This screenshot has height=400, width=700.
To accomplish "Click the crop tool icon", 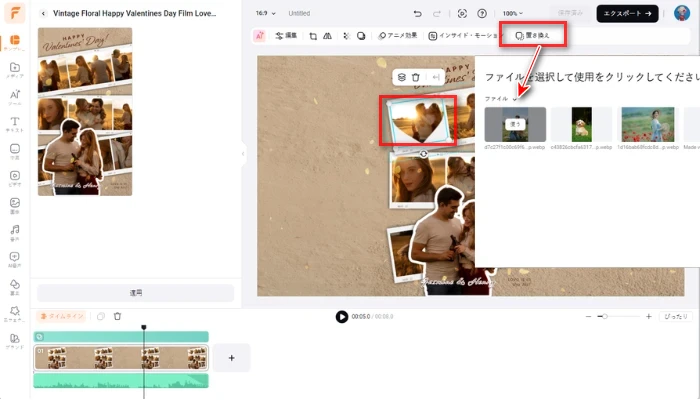I will [x=313, y=35].
